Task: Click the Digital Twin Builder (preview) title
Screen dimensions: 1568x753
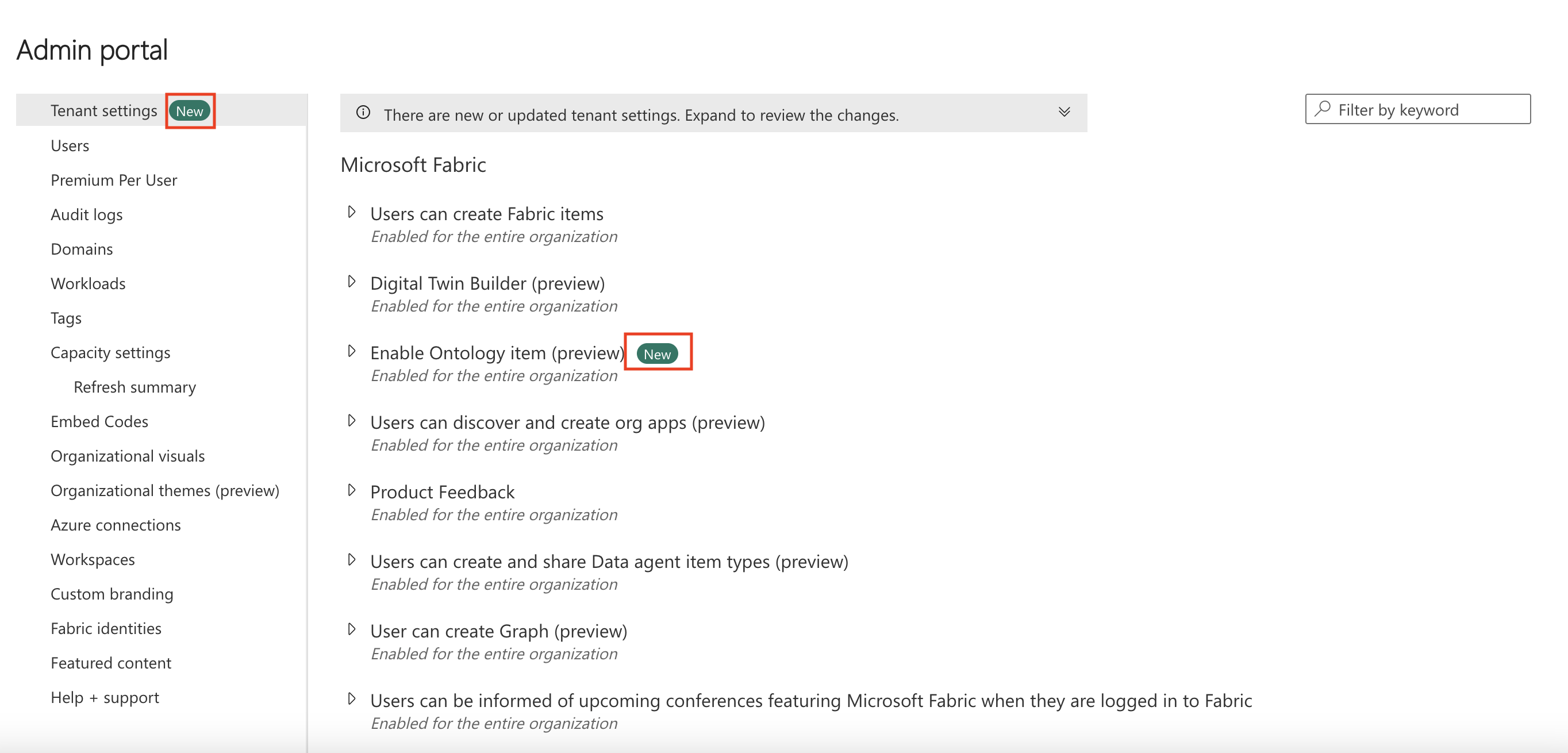Action: (x=487, y=284)
